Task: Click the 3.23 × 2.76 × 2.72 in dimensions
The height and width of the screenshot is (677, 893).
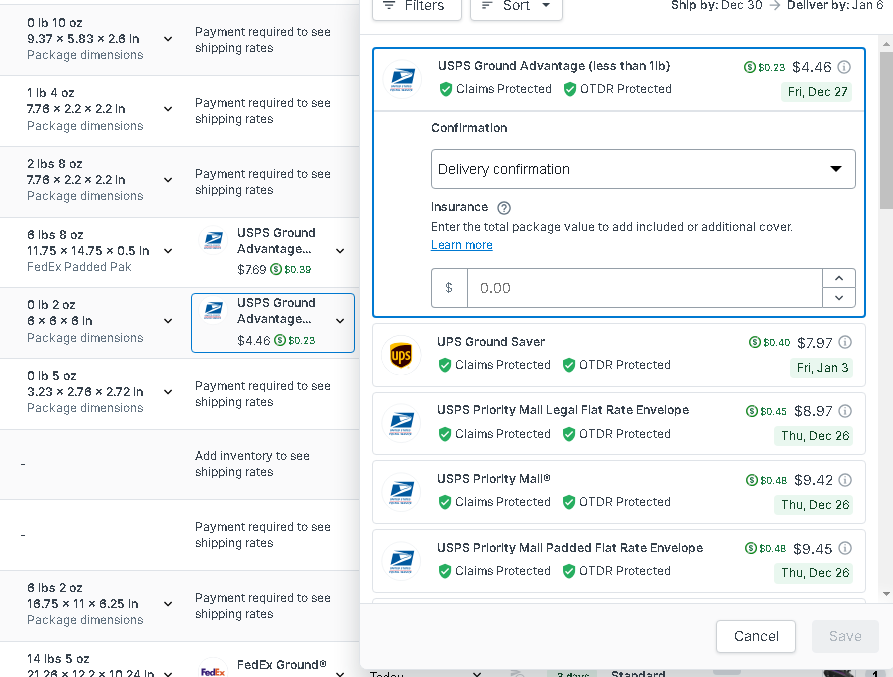Action: [x=85, y=392]
